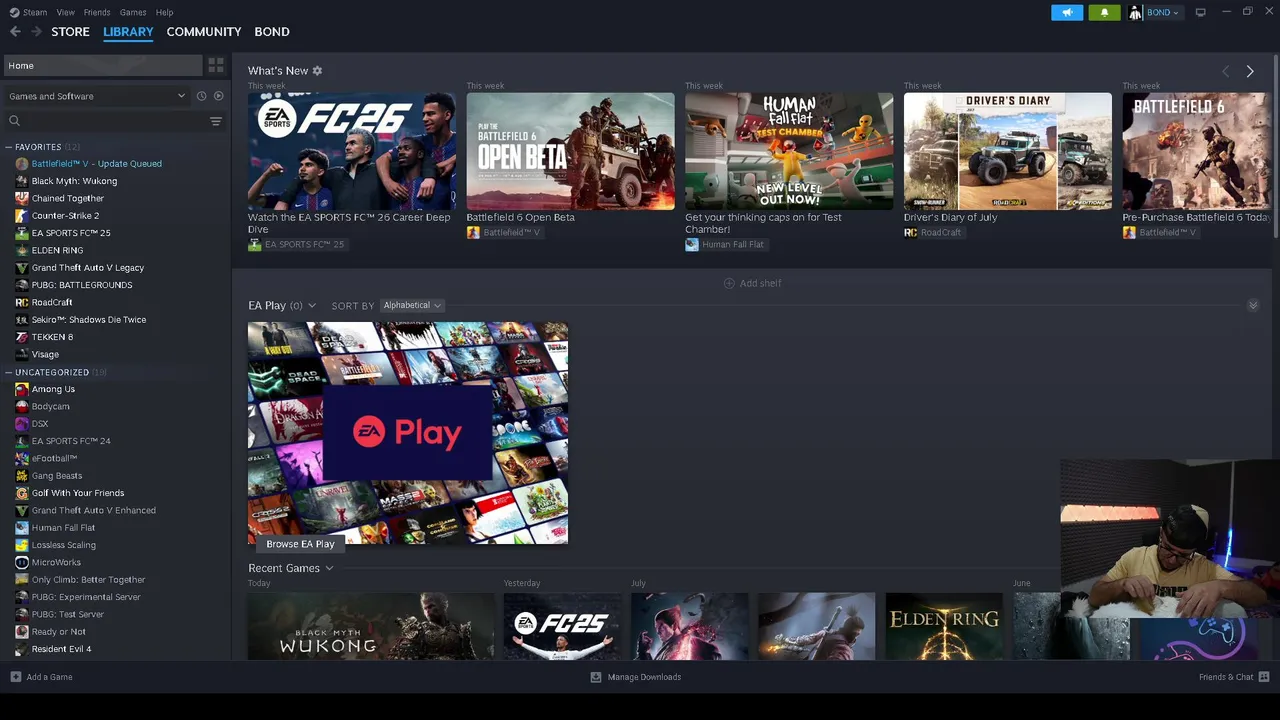Screen dimensions: 1280x720
Task: Open the Friends menu
Action: click(x=97, y=12)
